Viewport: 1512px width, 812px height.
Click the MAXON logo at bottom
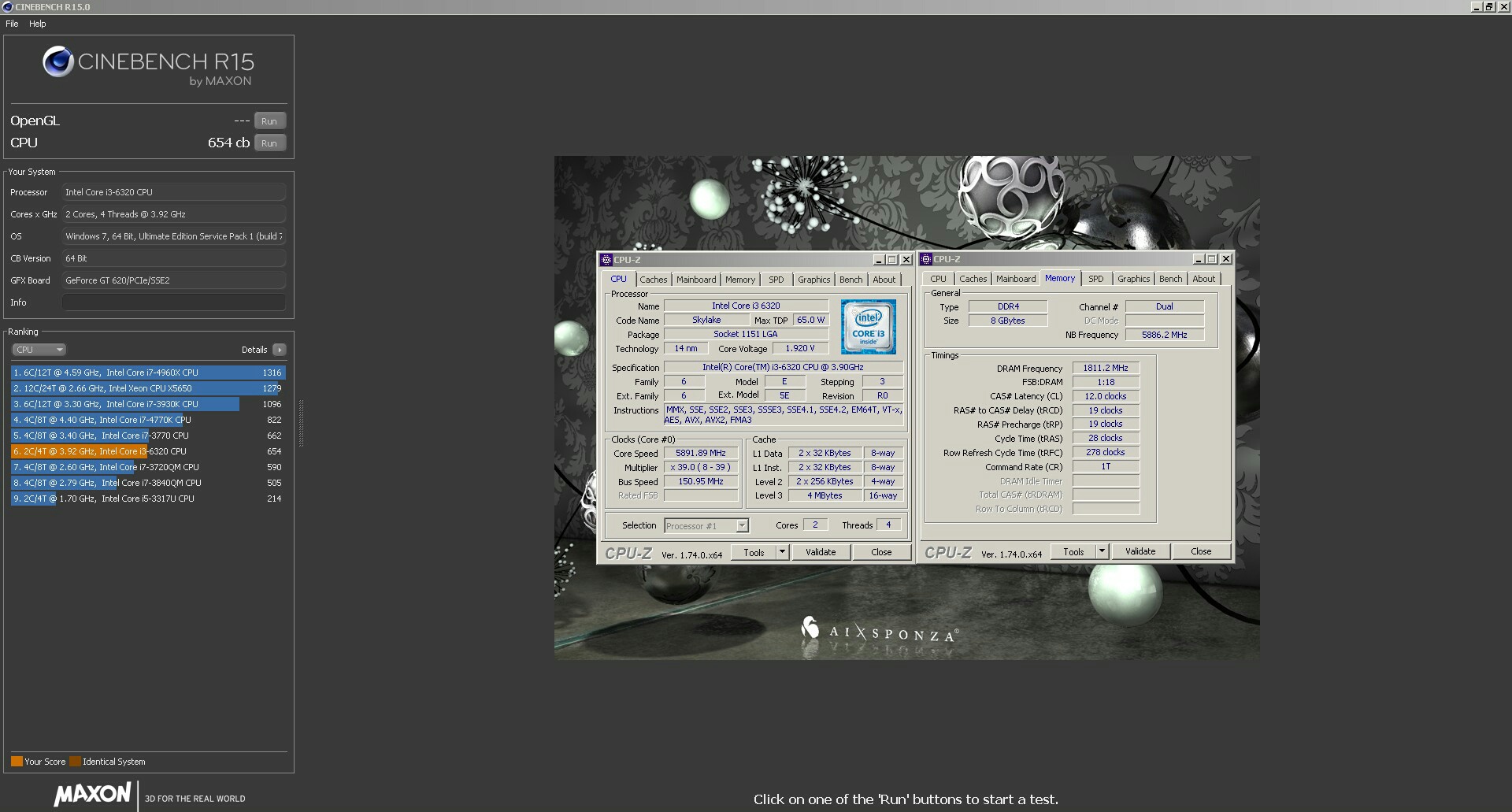coord(93,794)
